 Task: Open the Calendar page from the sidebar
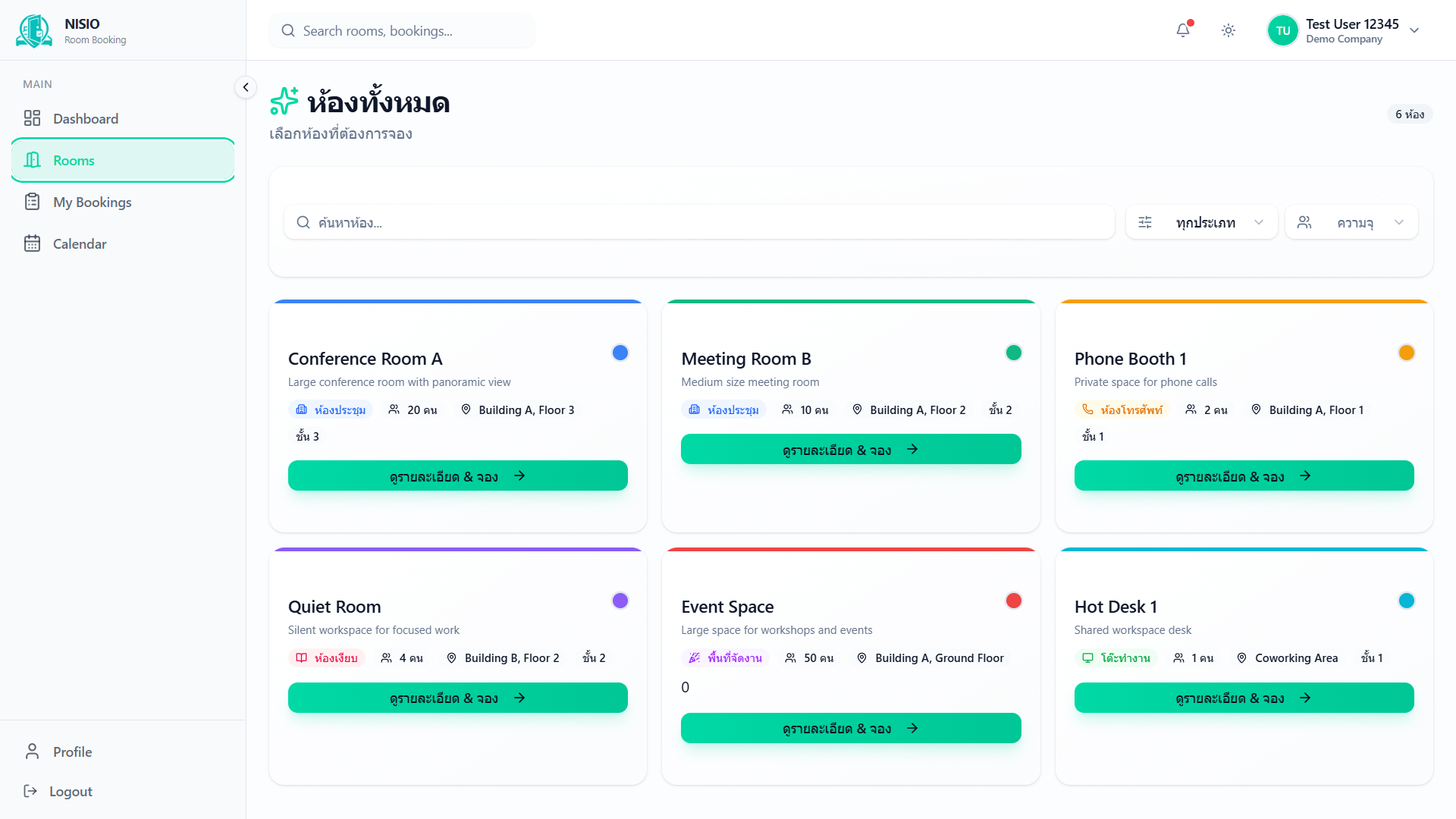pos(80,243)
